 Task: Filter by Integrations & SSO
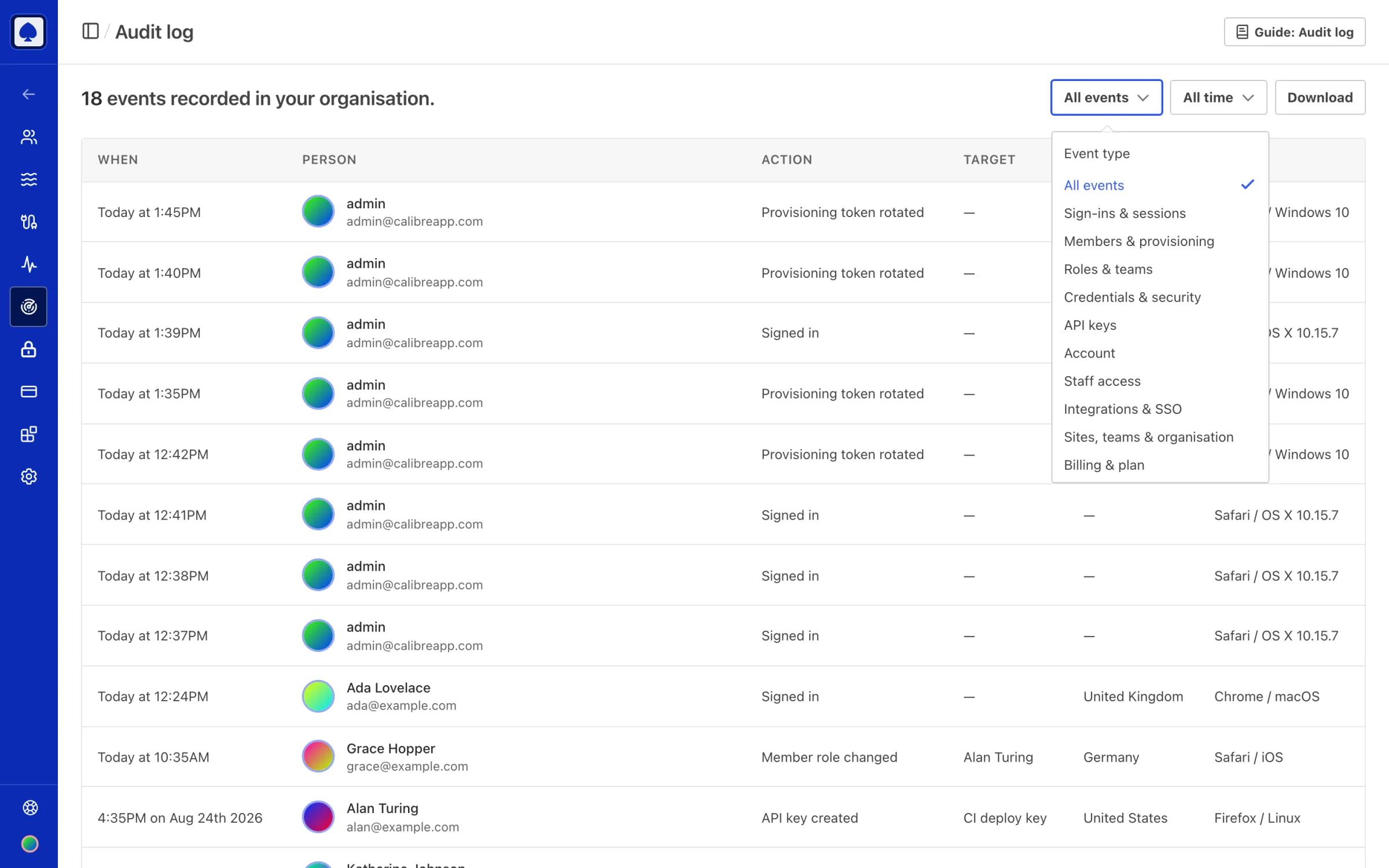[1160, 409]
